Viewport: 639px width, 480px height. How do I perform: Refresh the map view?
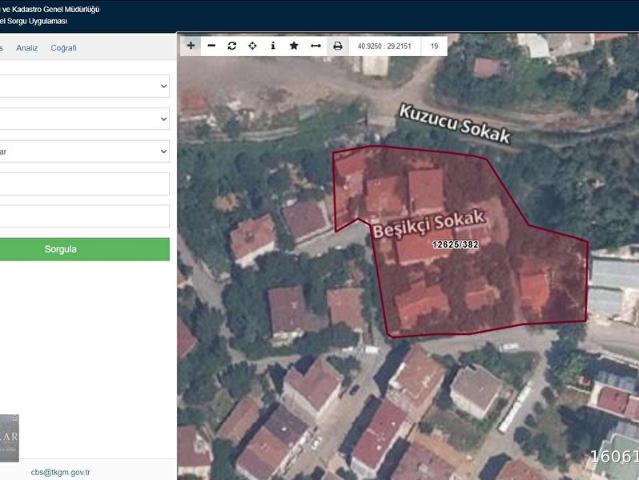point(232,46)
